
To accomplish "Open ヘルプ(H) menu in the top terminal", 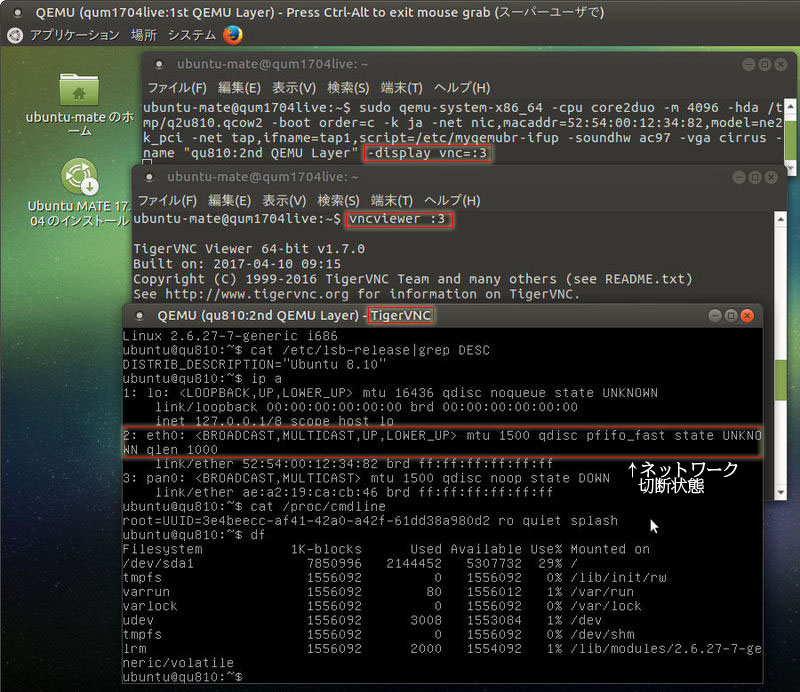I will (x=462, y=88).
